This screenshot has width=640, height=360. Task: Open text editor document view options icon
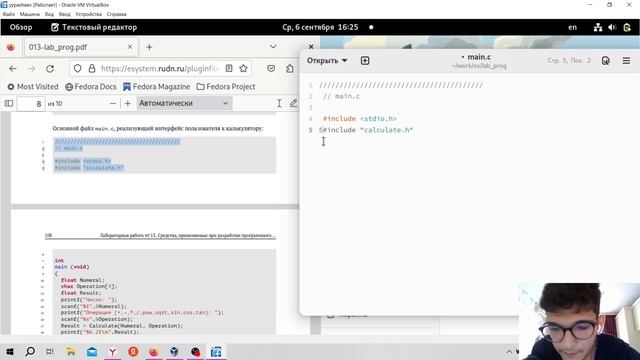(x=606, y=60)
